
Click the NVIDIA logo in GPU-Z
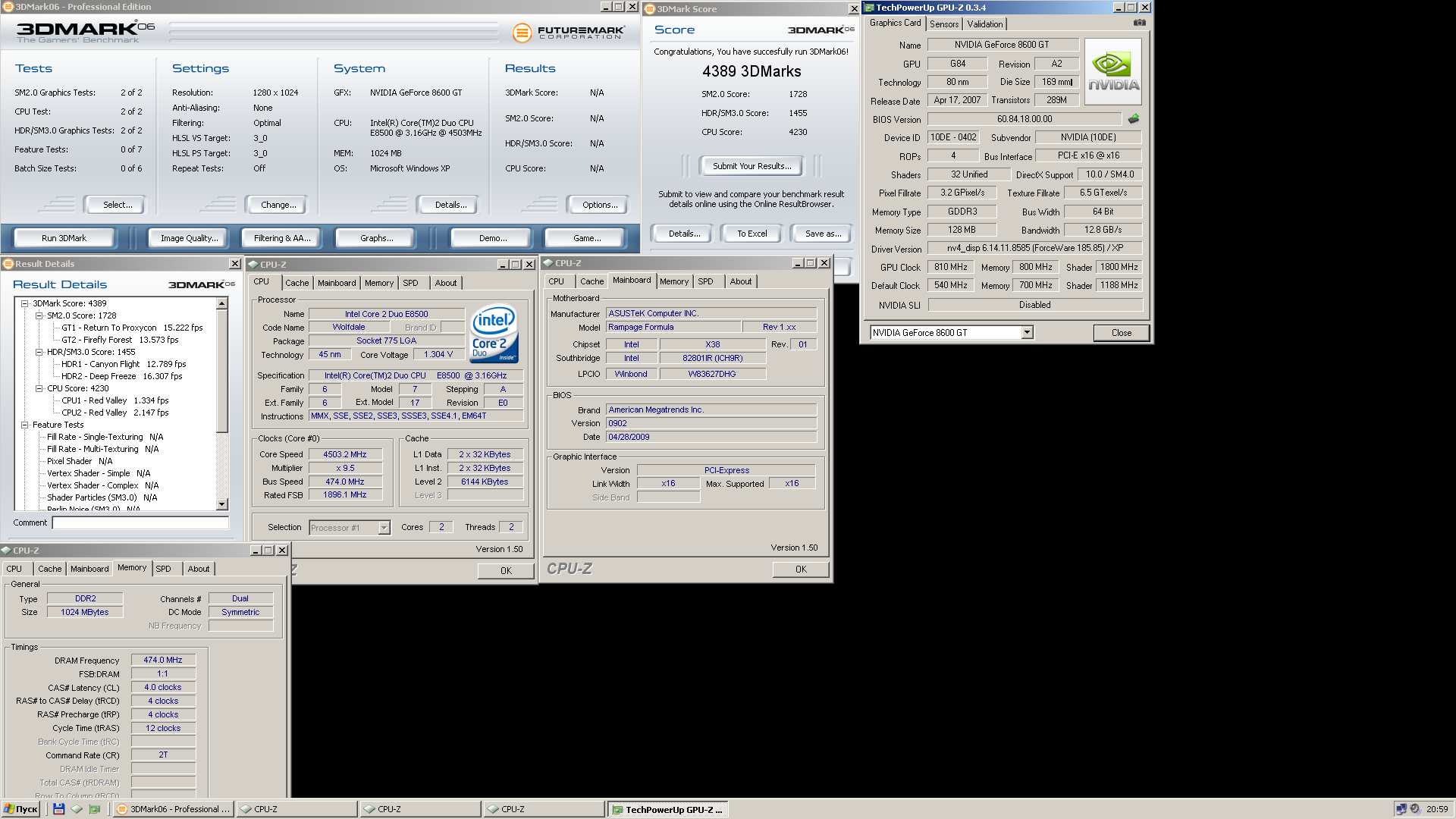[1113, 71]
